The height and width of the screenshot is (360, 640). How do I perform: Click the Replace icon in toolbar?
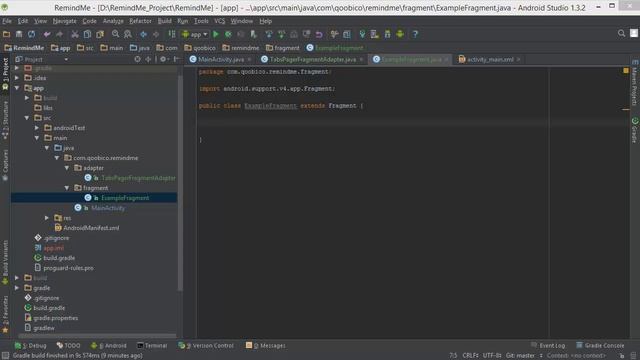pos(128,34)
